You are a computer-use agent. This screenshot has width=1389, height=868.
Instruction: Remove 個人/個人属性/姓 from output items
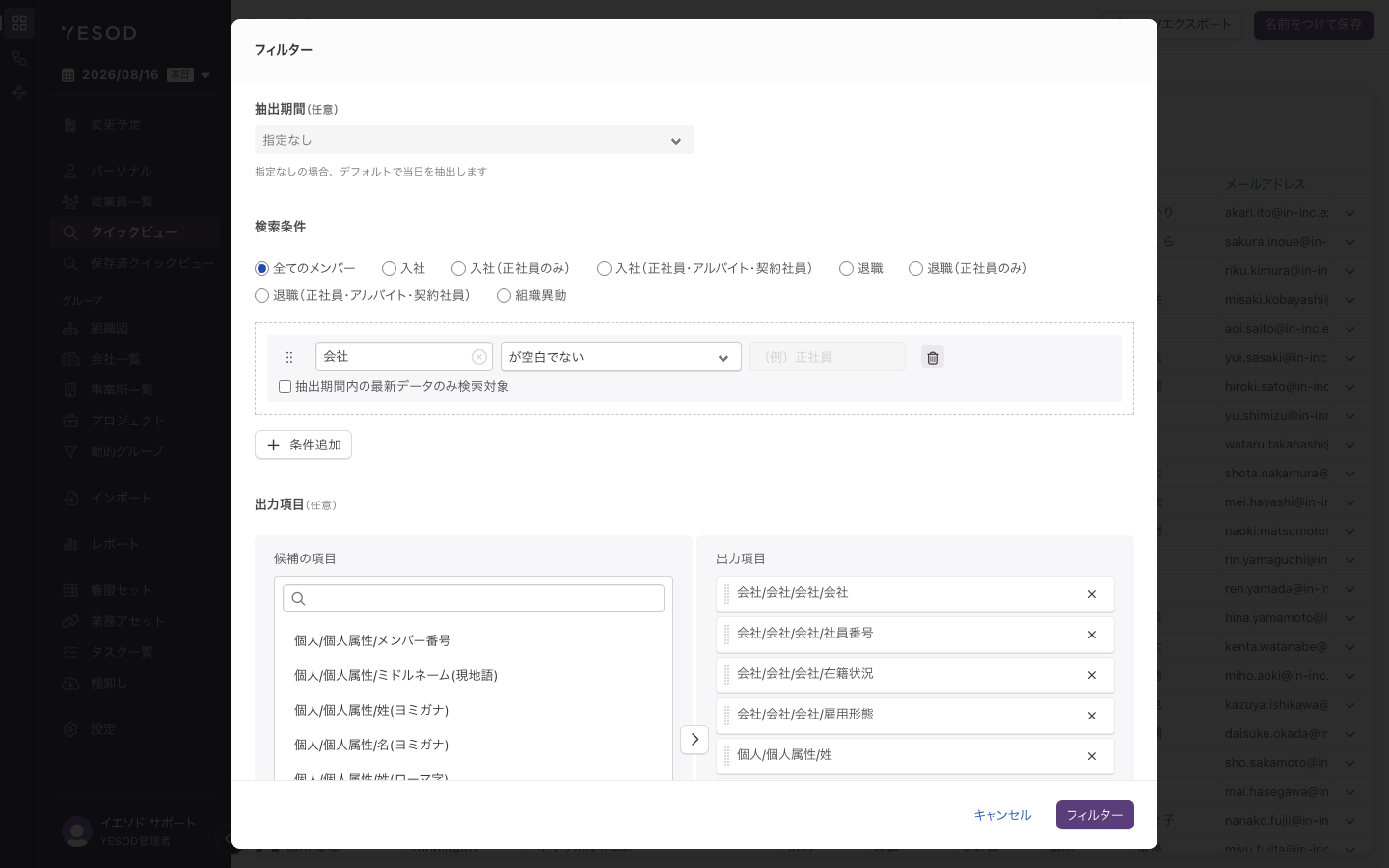tap(1092, 756)
